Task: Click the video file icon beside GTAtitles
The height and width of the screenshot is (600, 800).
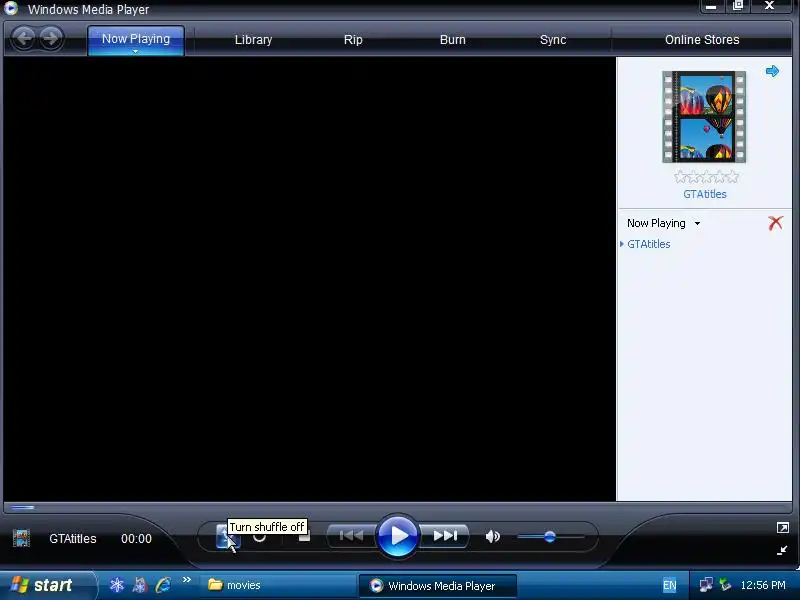Action: (x=21, y=538)
